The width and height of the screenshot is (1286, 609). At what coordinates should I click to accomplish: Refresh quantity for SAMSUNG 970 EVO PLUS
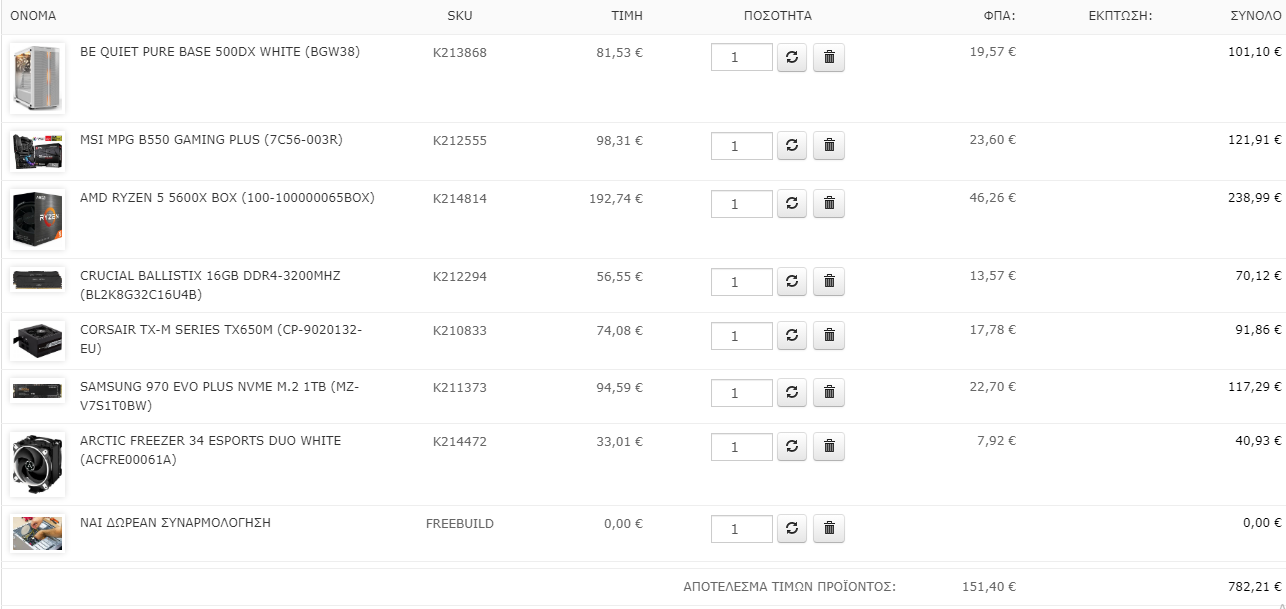click(792, 393)
